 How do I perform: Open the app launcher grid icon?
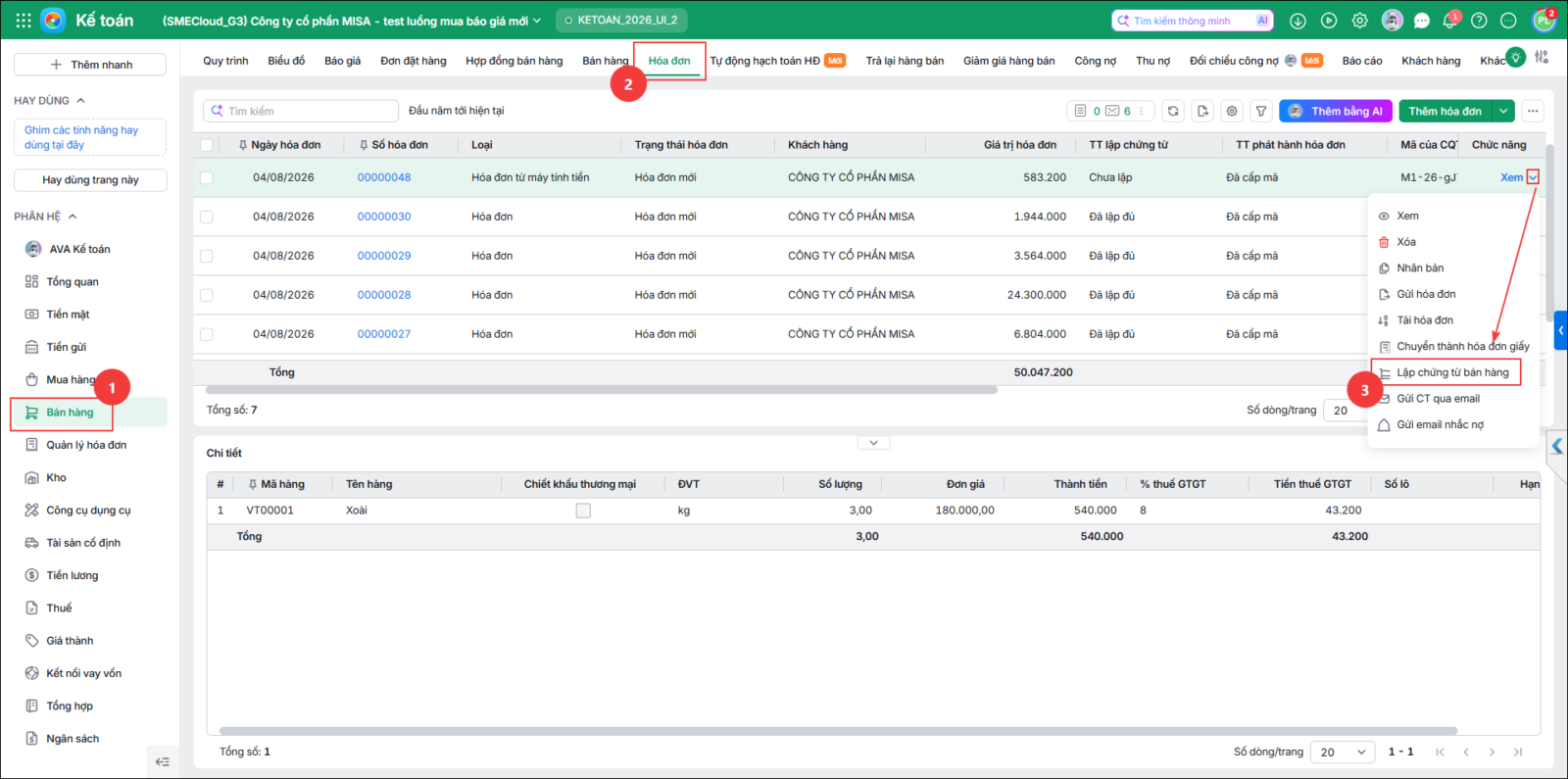tap(24, 20)
